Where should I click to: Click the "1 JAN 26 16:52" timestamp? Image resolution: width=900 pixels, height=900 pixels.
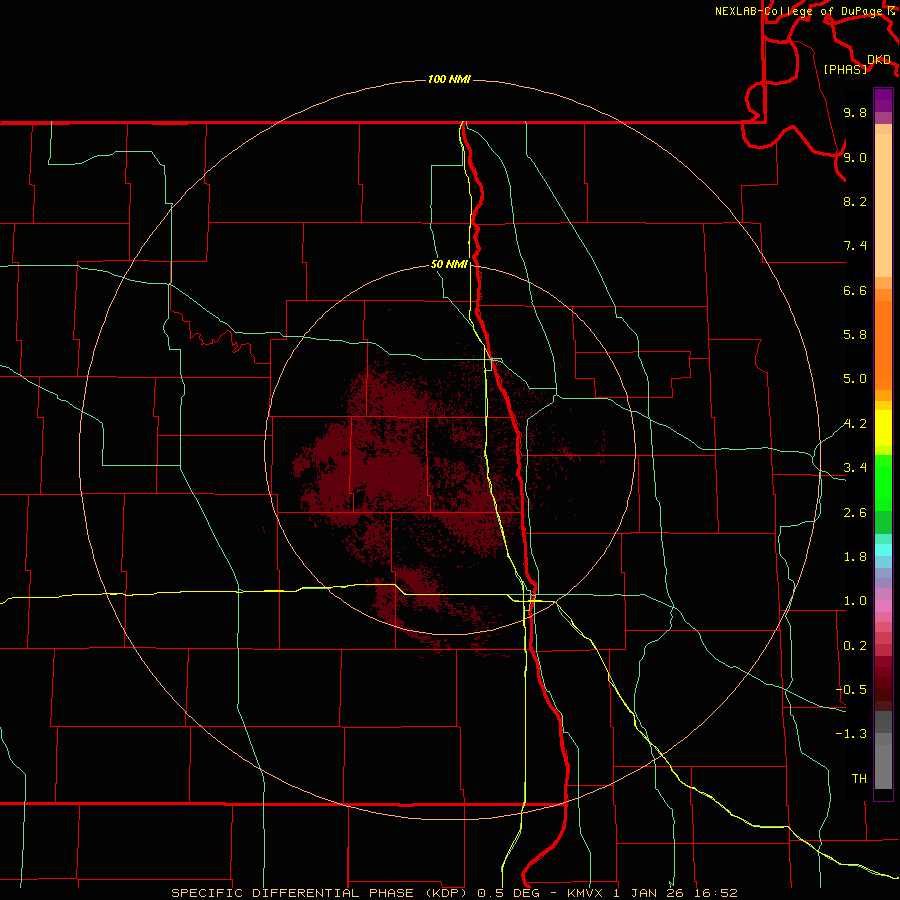coord(675,893)
